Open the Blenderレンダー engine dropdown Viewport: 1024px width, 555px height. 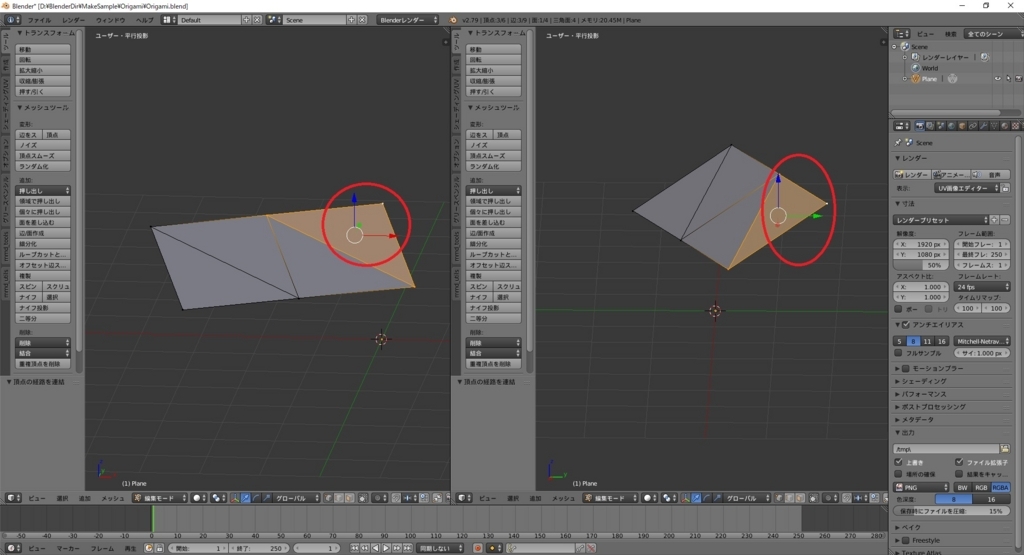point(408,20)
